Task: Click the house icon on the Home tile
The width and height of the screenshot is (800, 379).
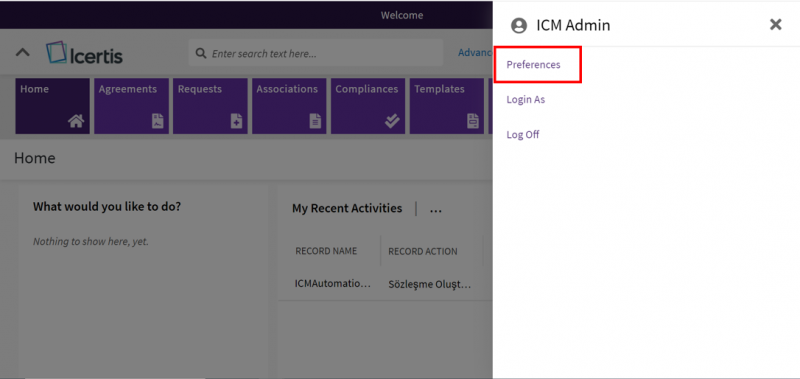Action: 77,121
